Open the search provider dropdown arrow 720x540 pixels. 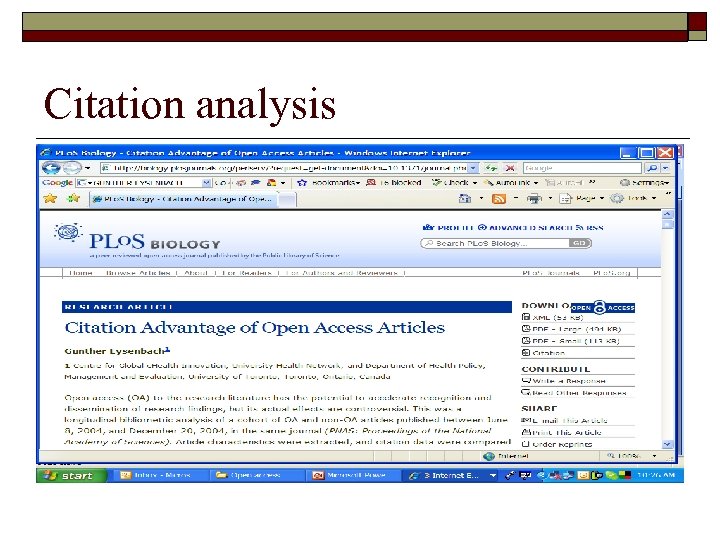coord(665,168)
